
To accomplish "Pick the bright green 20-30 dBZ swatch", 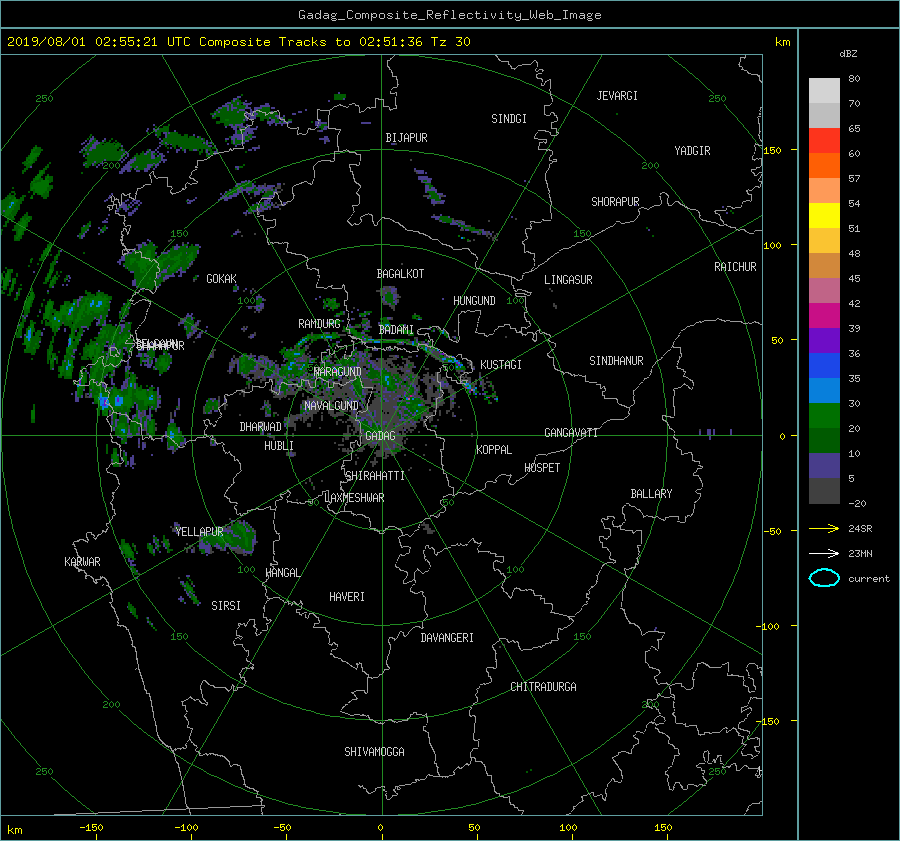I will [824, 416].
